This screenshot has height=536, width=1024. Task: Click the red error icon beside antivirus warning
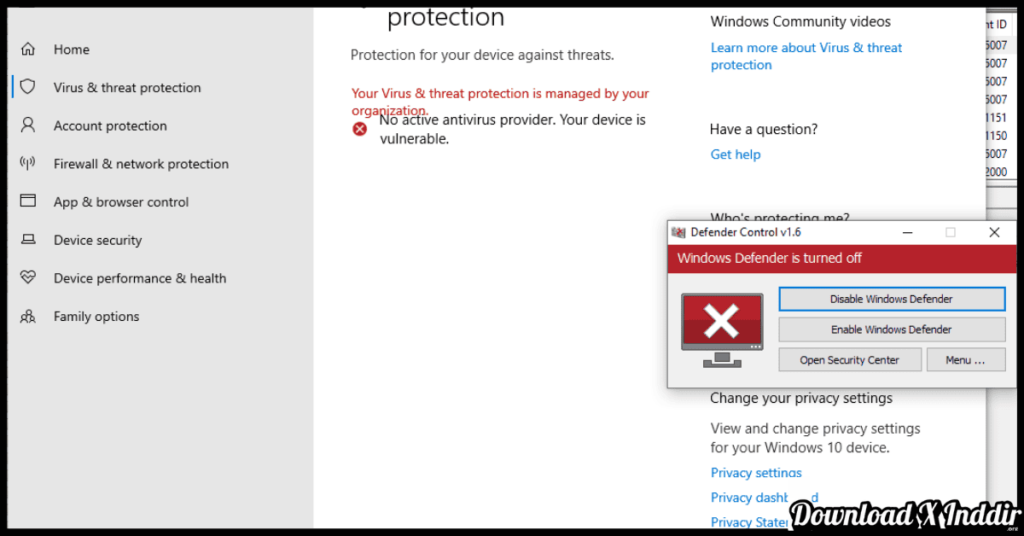[360, 128]
